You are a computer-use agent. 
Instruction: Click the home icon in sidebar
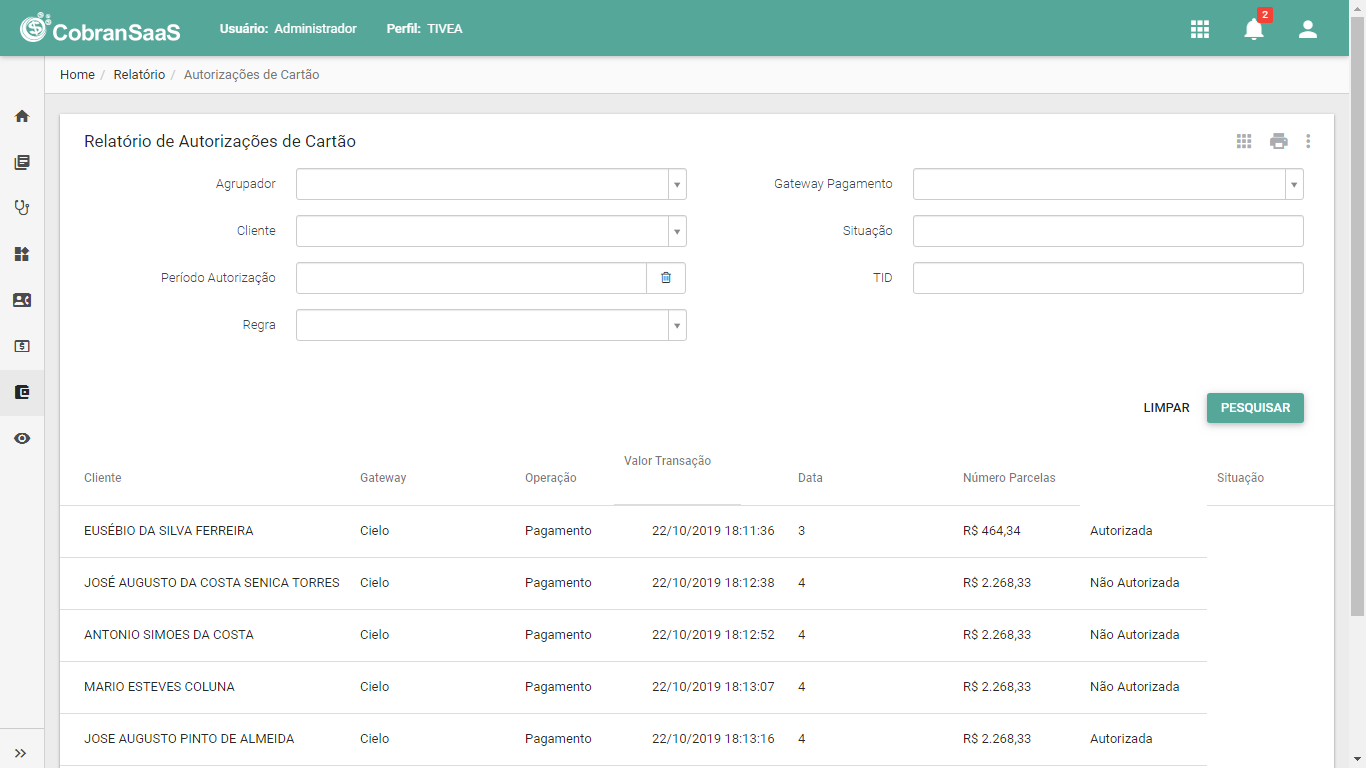pyautogui.click(x=22, y=116)
